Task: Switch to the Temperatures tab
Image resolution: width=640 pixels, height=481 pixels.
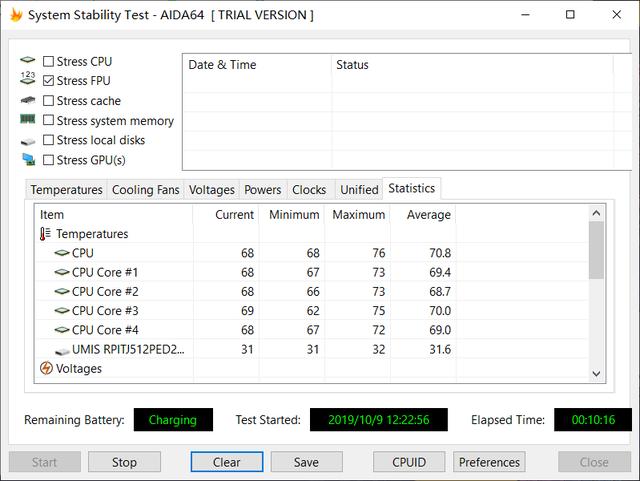Action: coord(67,190)
